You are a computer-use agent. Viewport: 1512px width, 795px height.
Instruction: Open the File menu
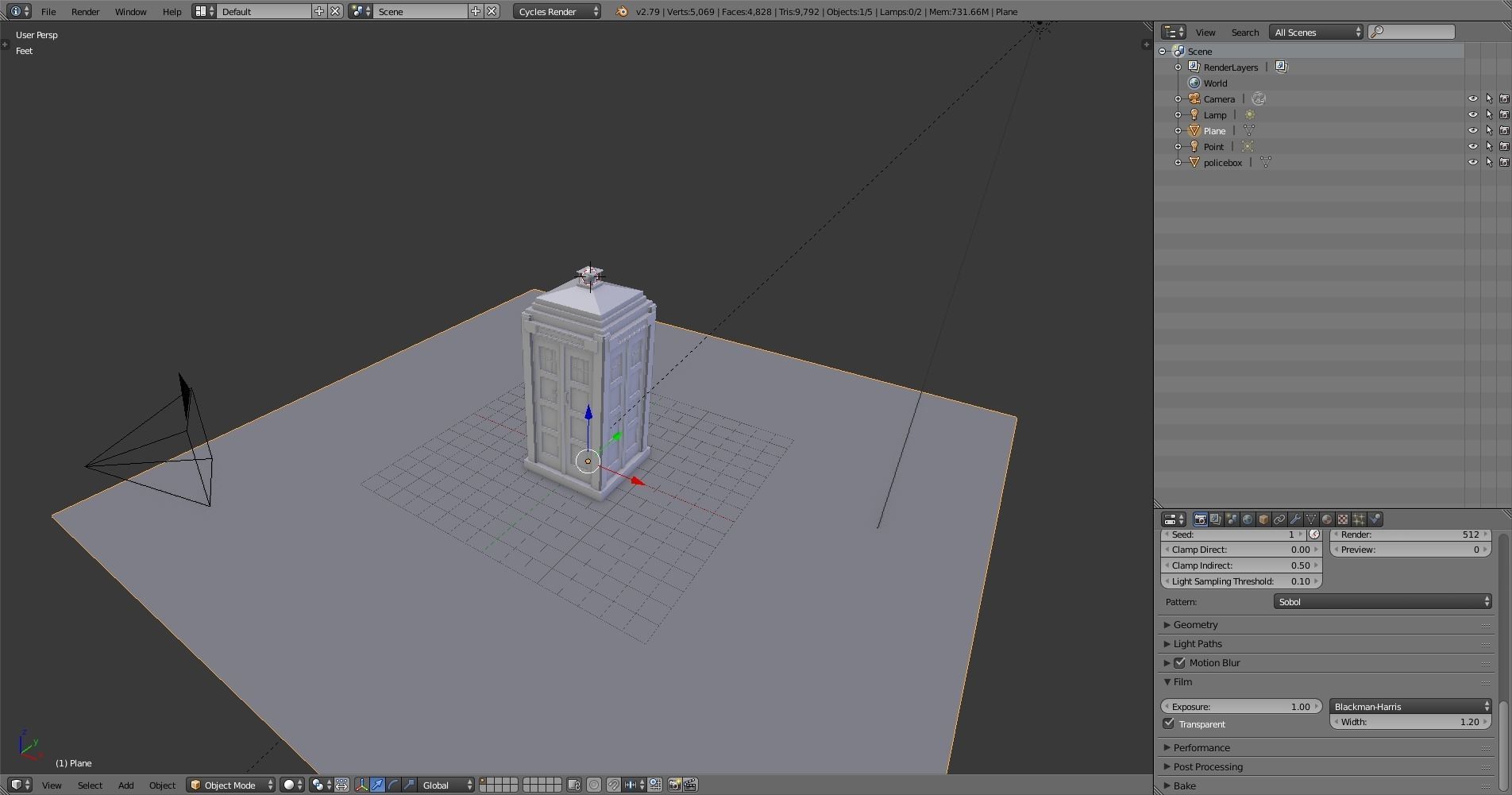click(x=48, y=11)
